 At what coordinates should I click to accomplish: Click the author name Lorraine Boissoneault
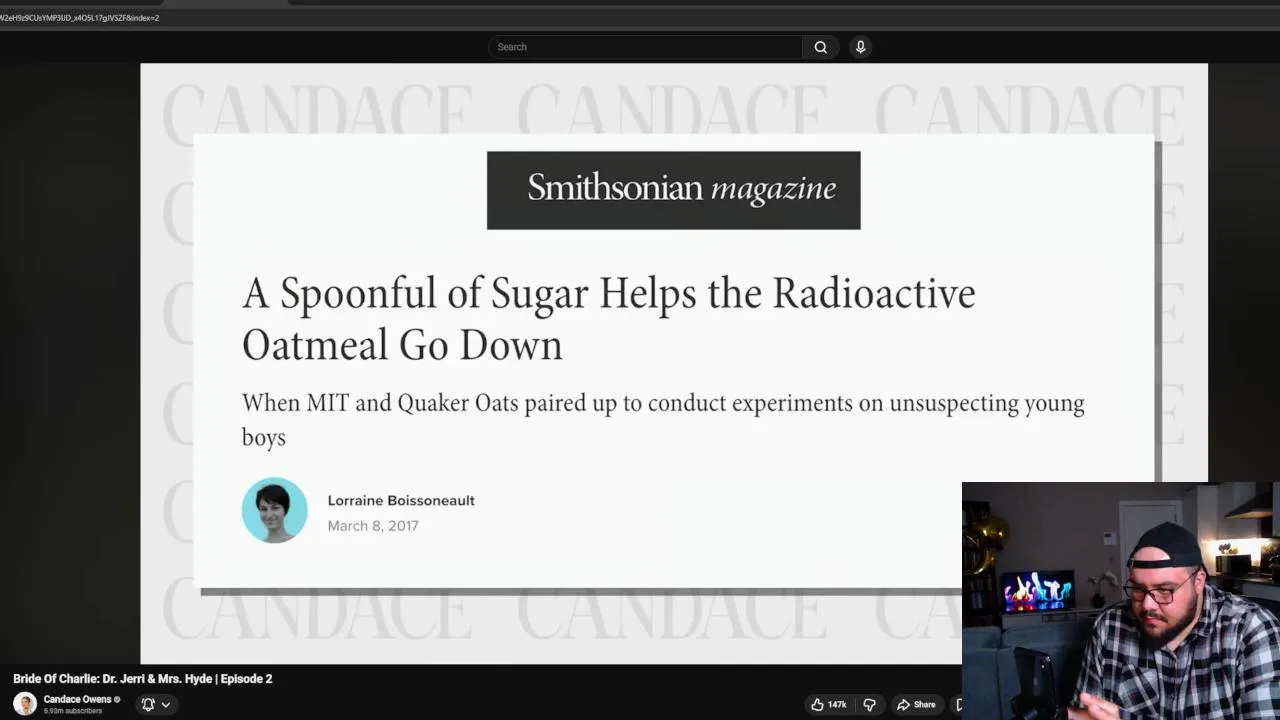(x=401, y=500)
